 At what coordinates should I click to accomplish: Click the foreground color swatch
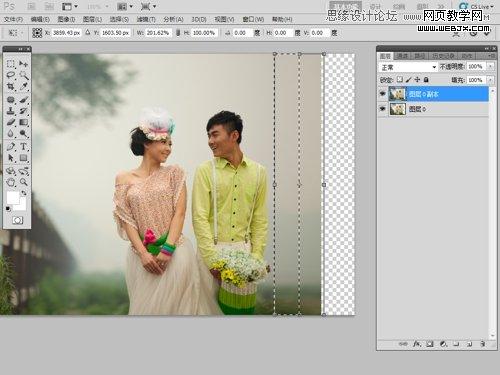[13, 198]
